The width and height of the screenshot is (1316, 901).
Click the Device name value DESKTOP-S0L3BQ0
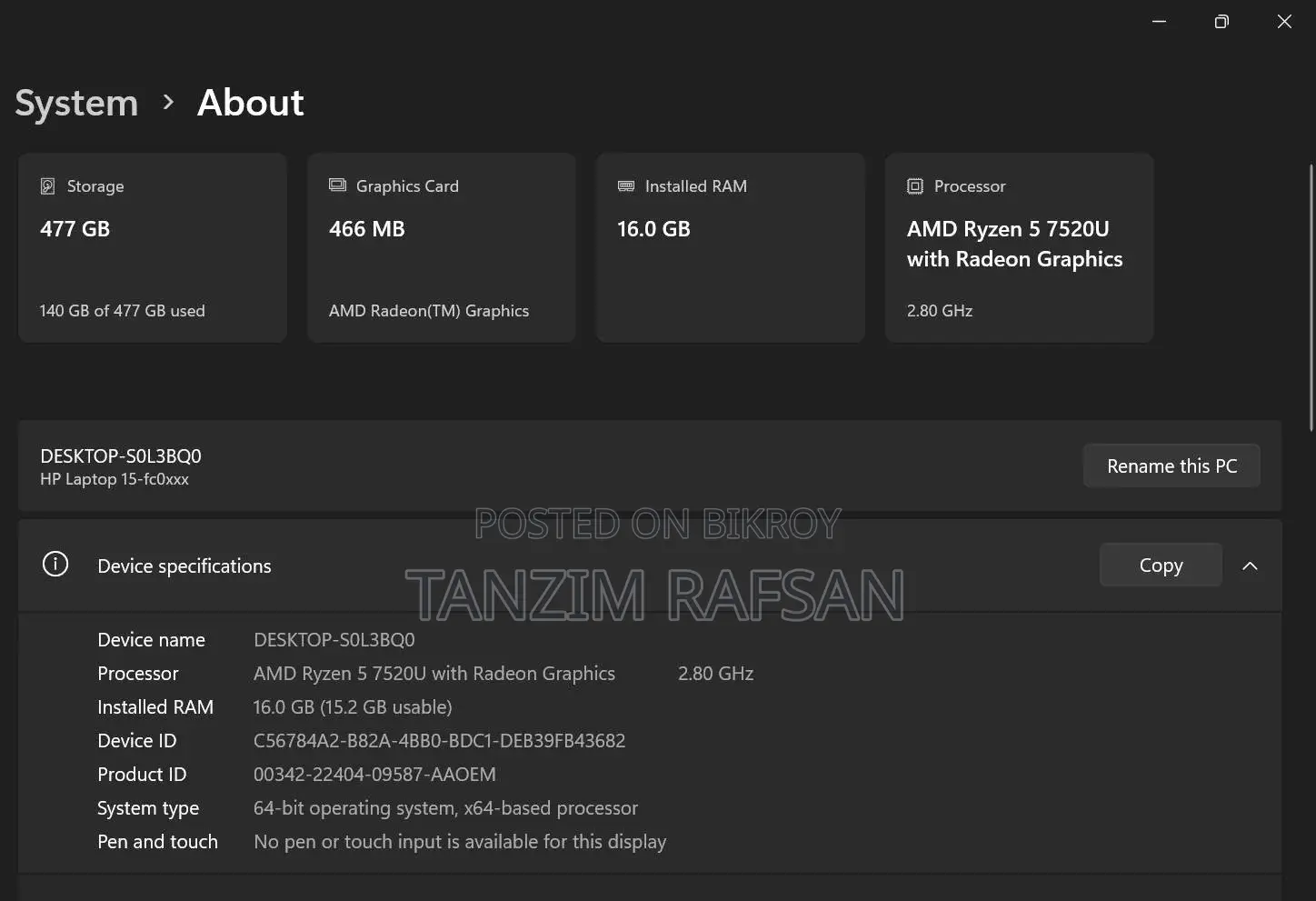(334, 640)
